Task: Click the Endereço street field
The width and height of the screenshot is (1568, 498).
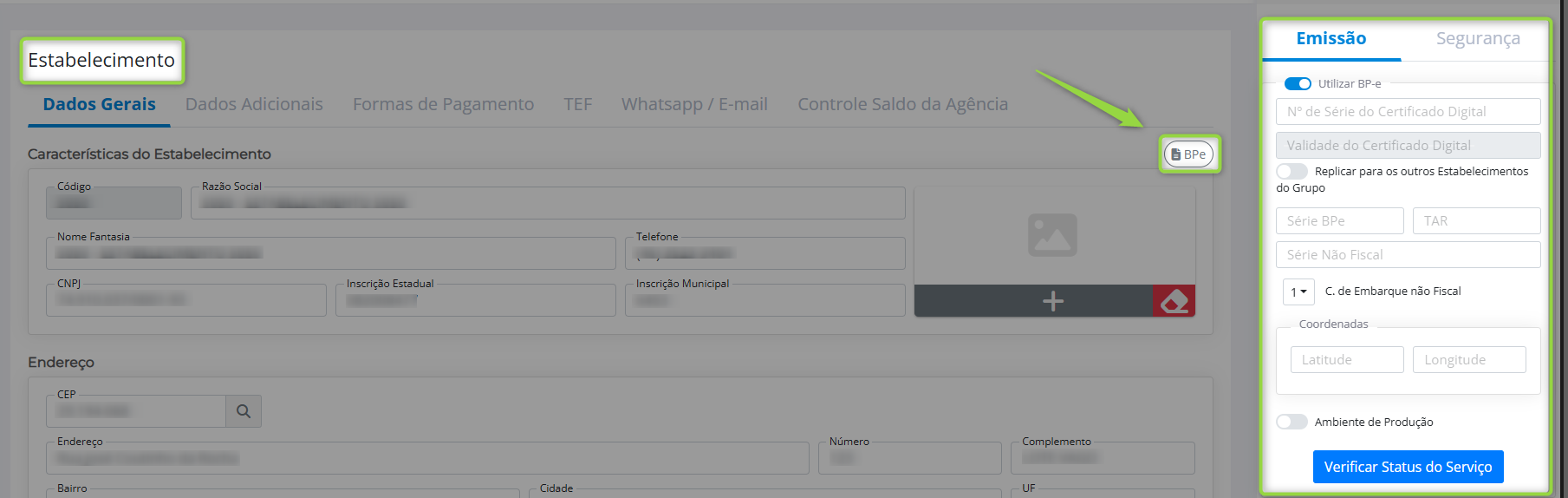Action: click(x=427, y=458)
